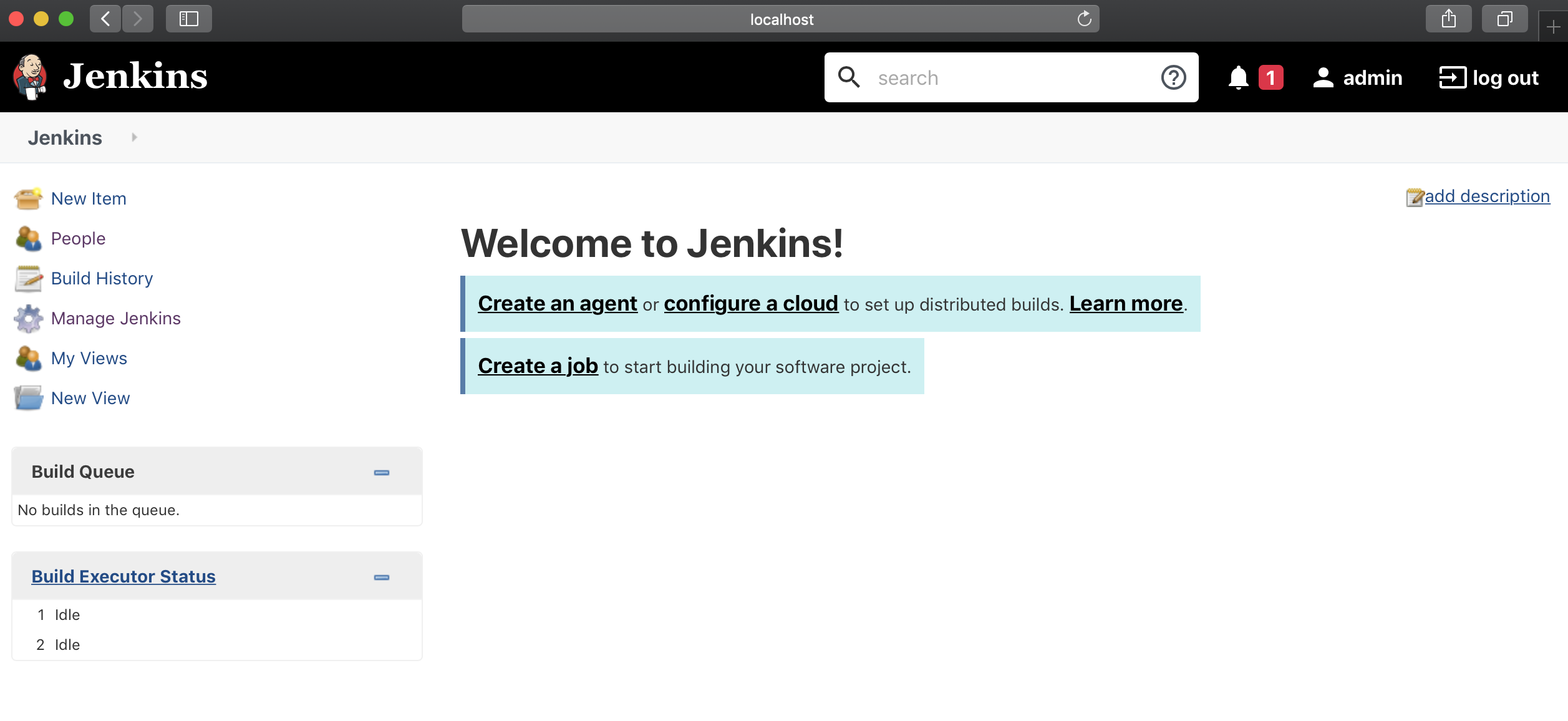
Task: Click the Build Executor Status link
Action: [123, 577]
